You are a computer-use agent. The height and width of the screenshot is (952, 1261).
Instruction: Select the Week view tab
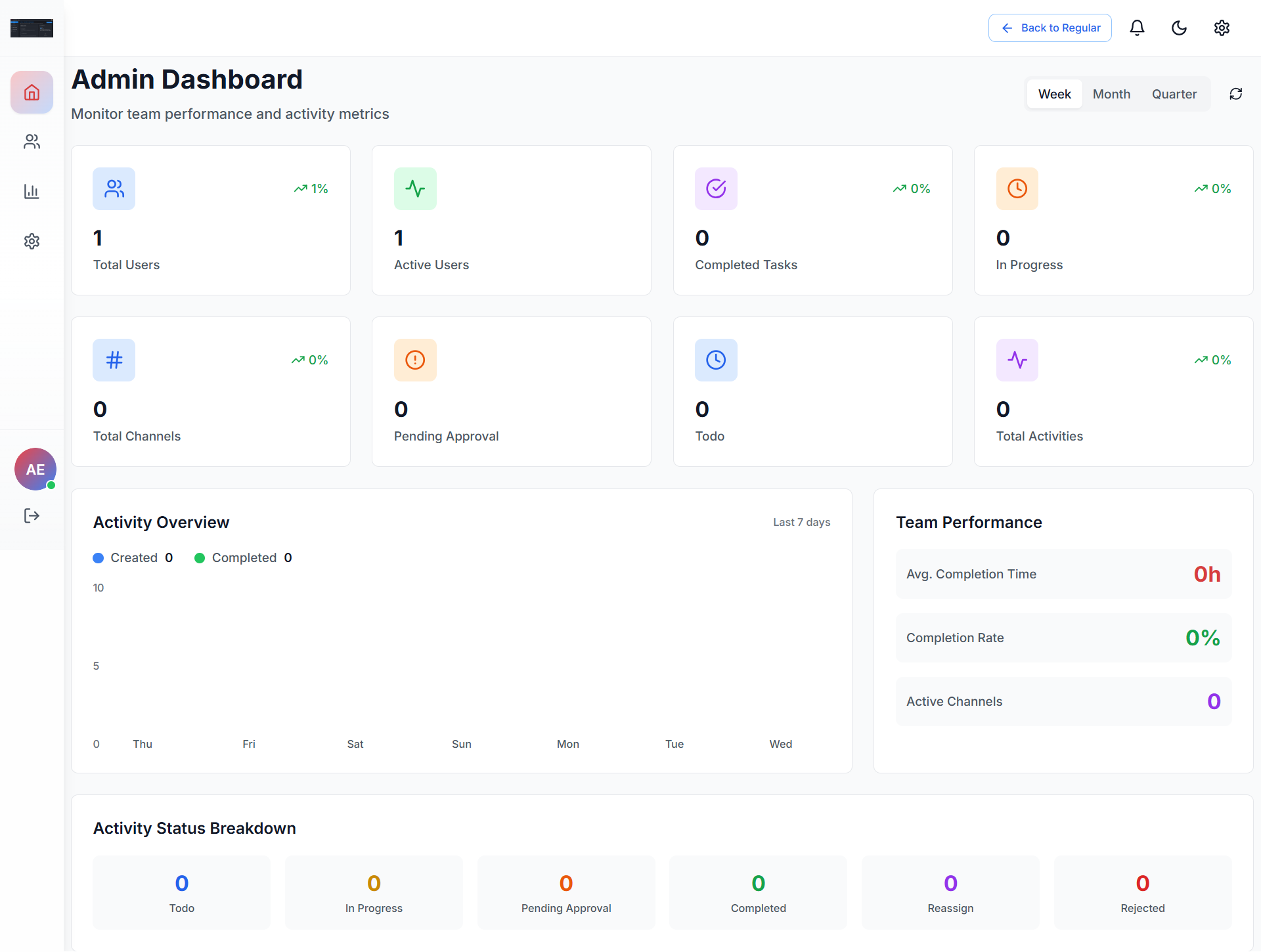(1054, 94)
